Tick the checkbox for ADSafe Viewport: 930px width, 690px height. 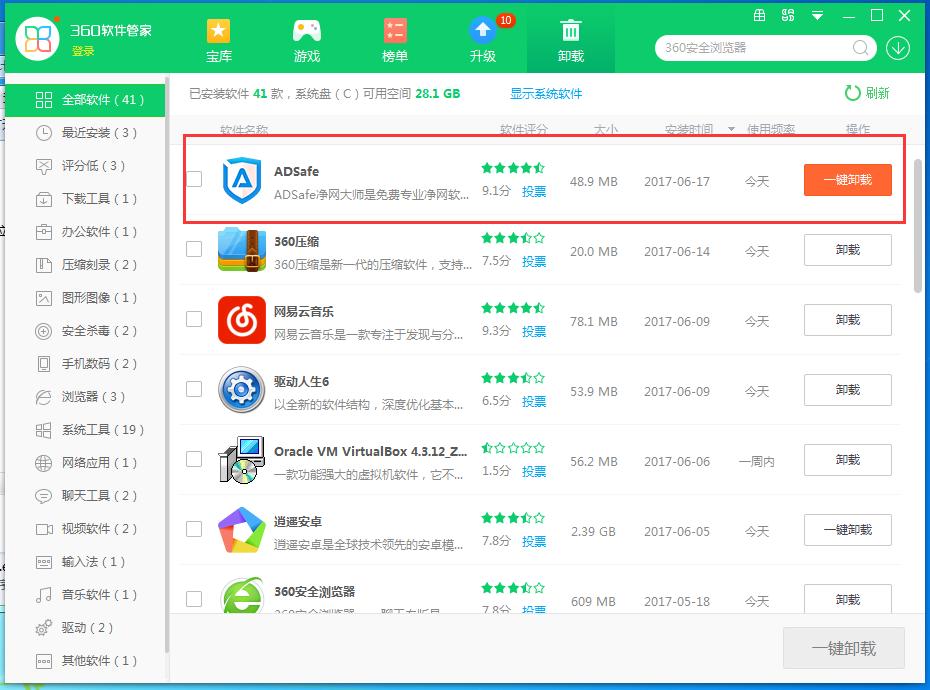194,179
